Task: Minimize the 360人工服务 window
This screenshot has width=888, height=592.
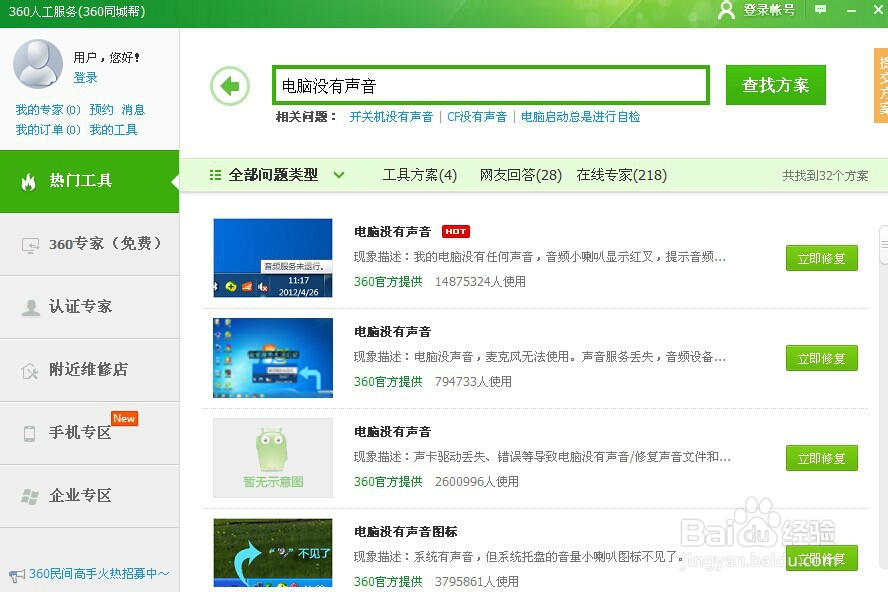Action: [851, 10]
